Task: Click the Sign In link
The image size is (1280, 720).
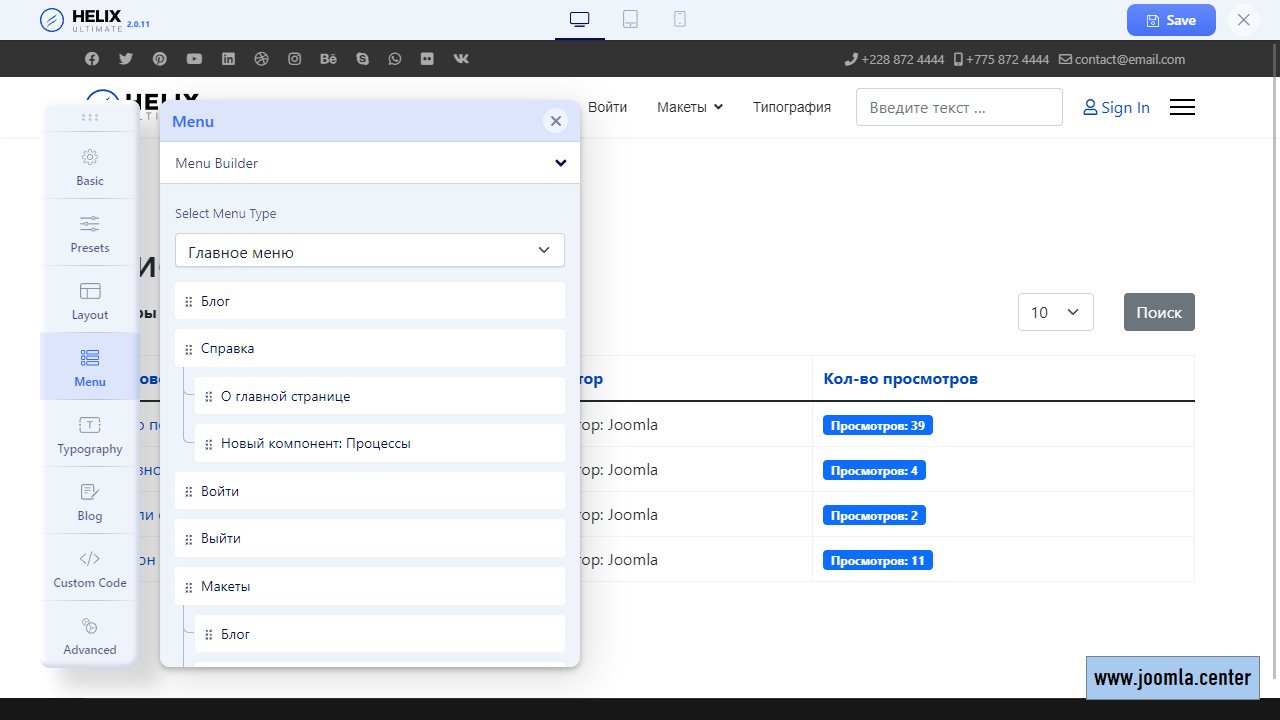Action: tap(1116, 107)
